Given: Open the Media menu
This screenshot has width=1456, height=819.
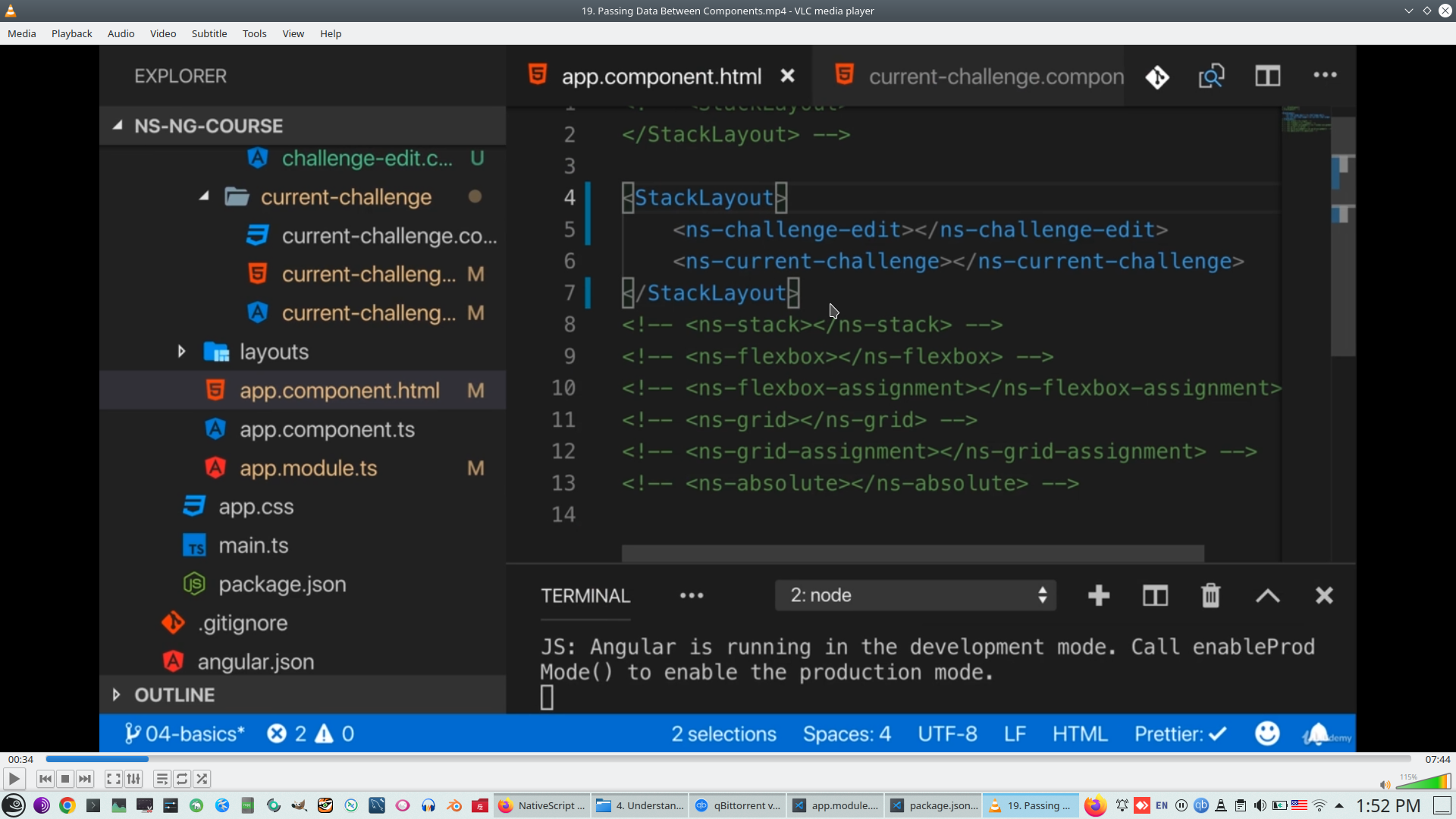Looking at the screenshot, I should click(x=21, y=33).
